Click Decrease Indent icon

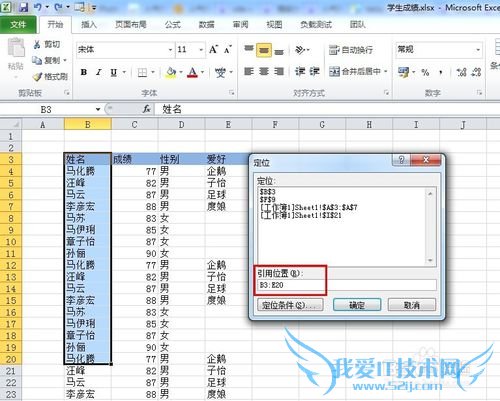(300, 71)
